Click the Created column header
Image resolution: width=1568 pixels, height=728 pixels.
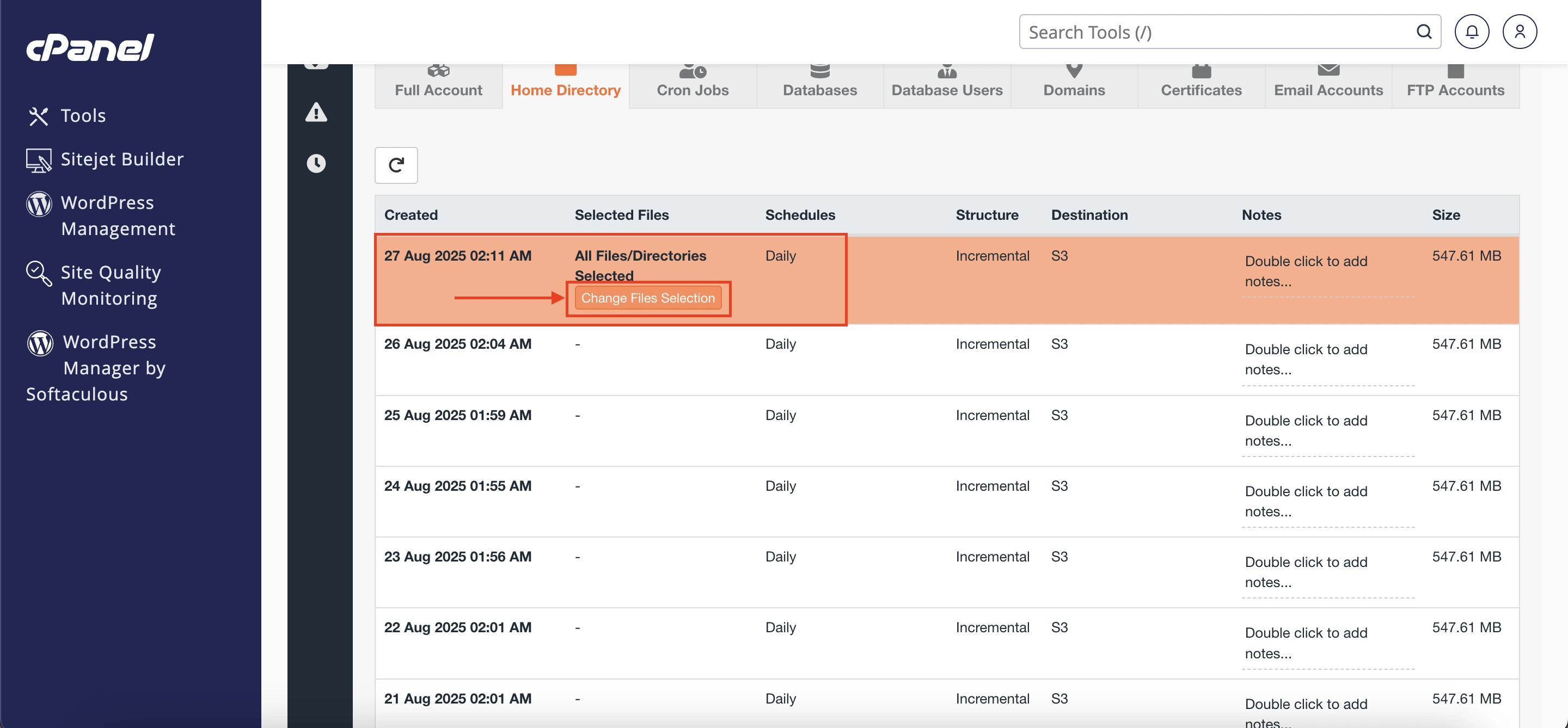pos(411,215)
